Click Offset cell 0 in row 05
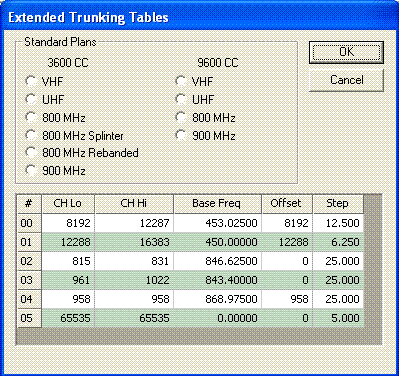This screenshot has height=376, width=399. tap(287, 318)
